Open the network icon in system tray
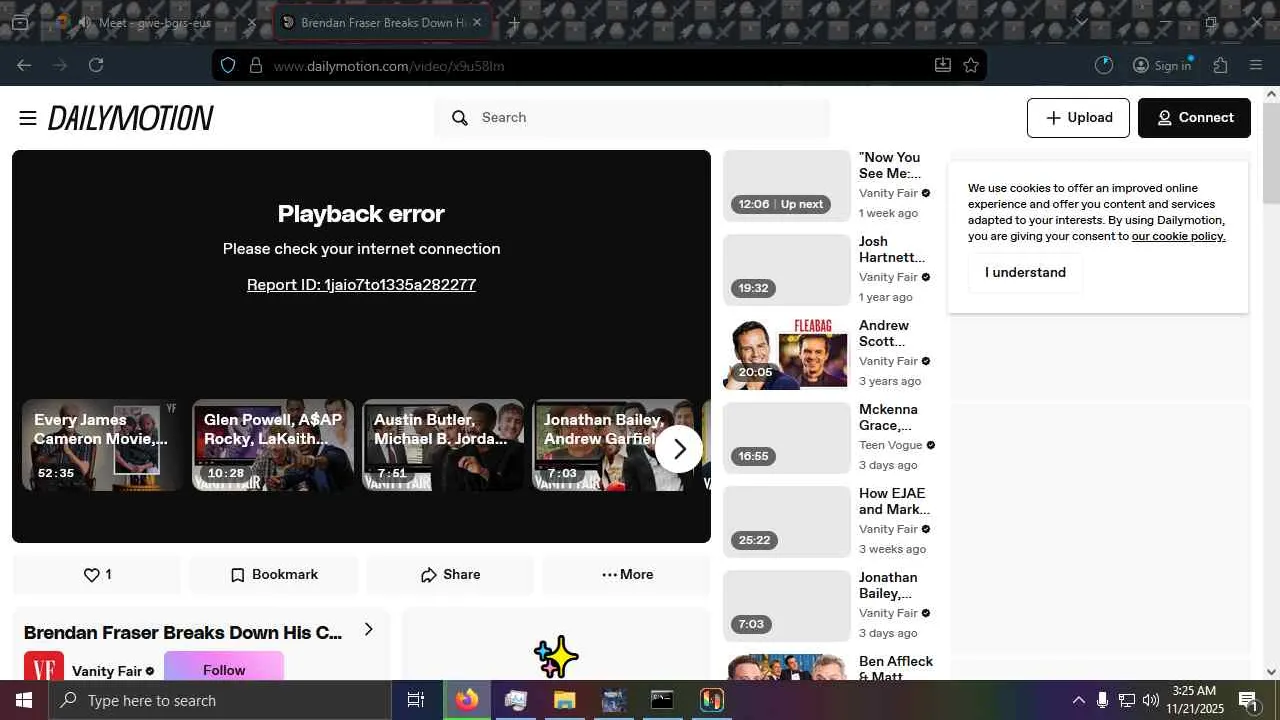 1127,700
